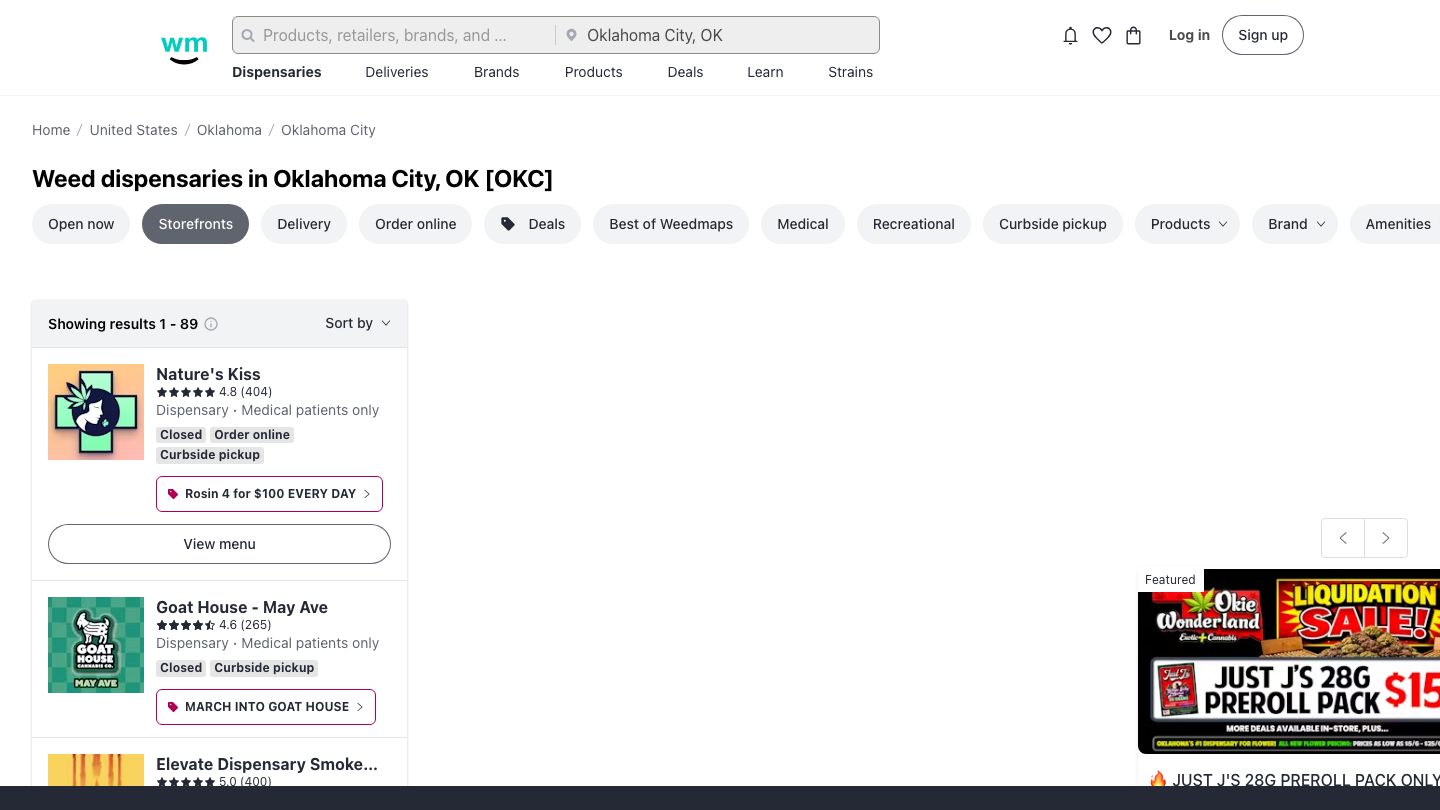The image size is (1440, 810).
Task: Click the Oklahoma City location field
Action: 718,35
